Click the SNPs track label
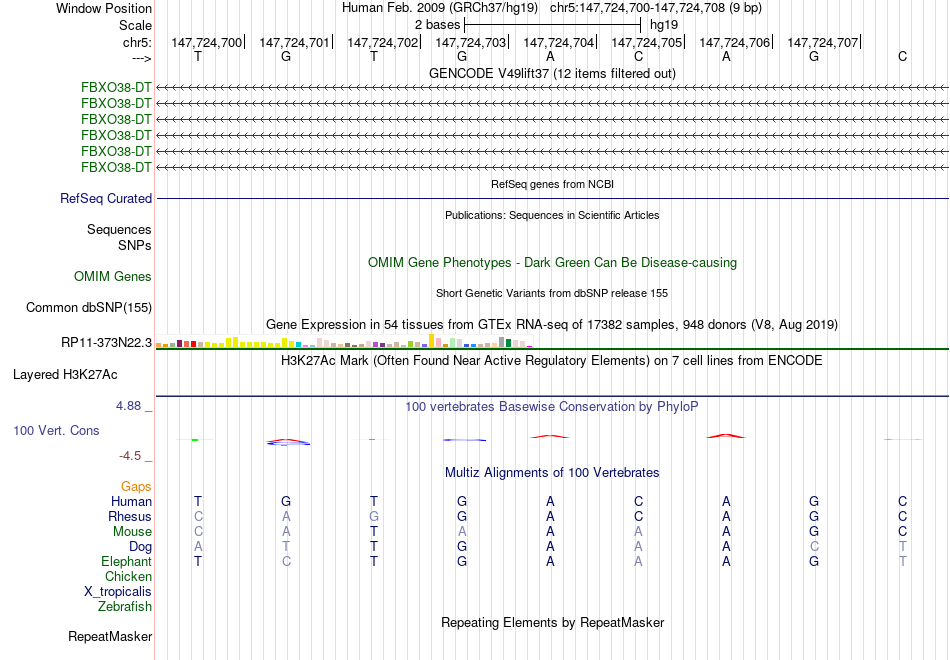950x660 pixels. [x=135, y=245]
